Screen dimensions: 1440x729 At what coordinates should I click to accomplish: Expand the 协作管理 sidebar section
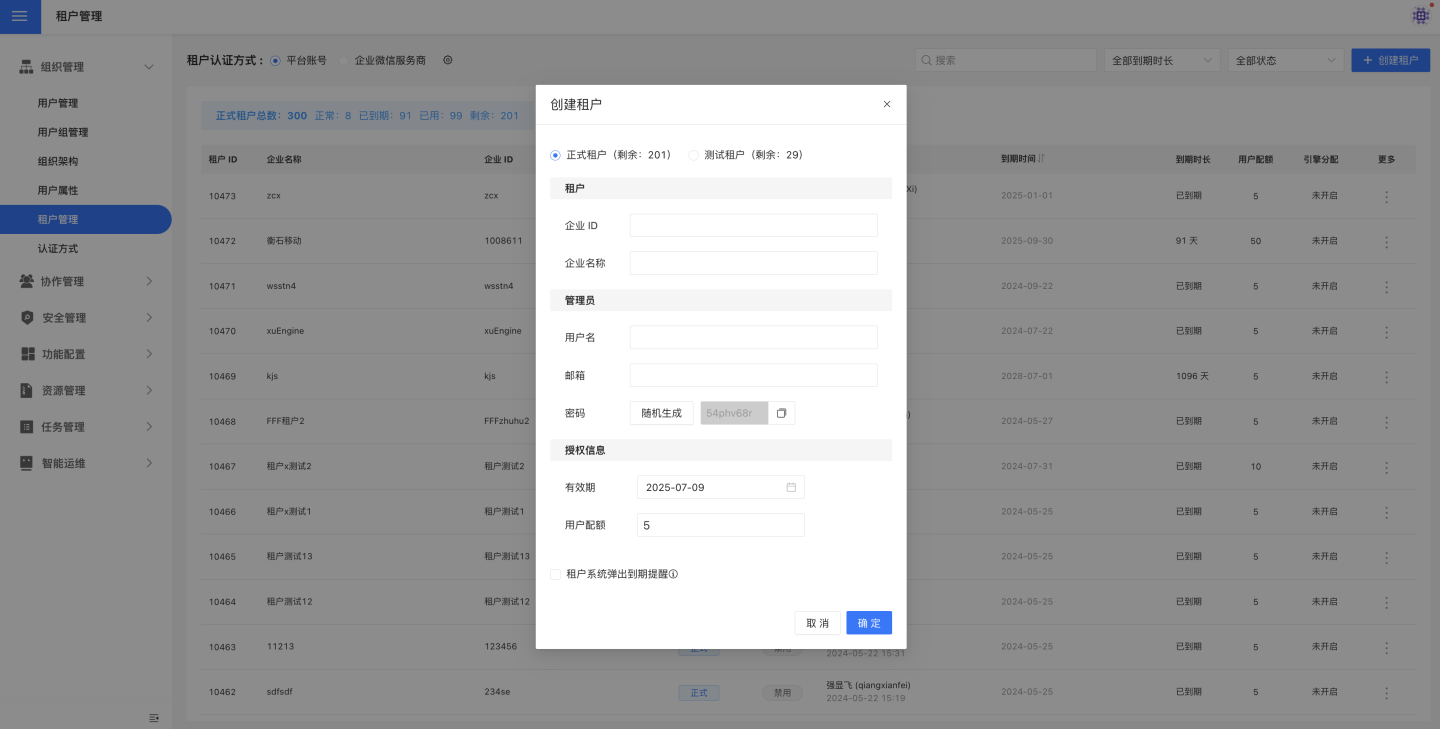coord(87,281)
